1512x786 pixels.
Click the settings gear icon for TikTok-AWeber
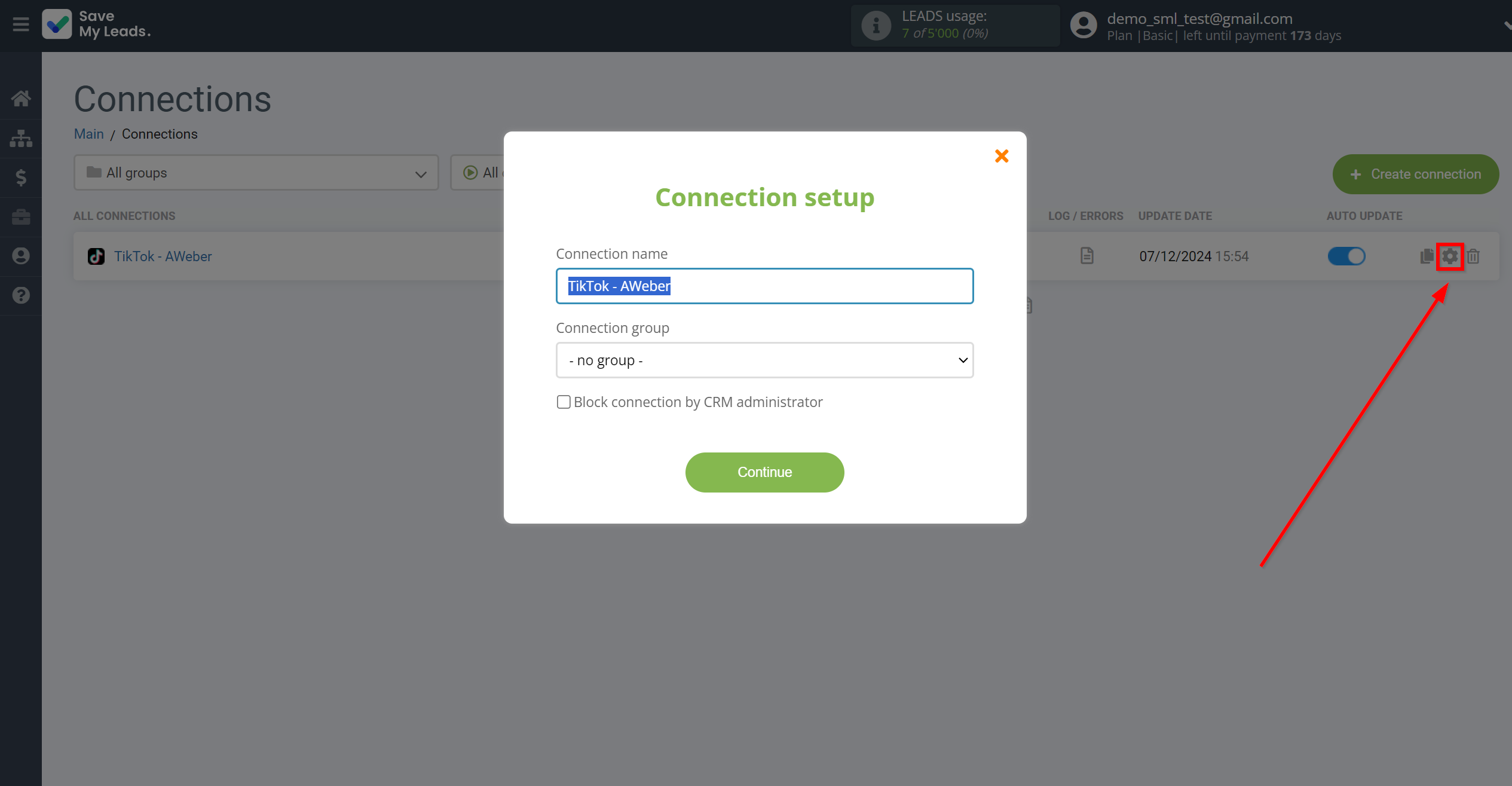[x=1450, y=256]
